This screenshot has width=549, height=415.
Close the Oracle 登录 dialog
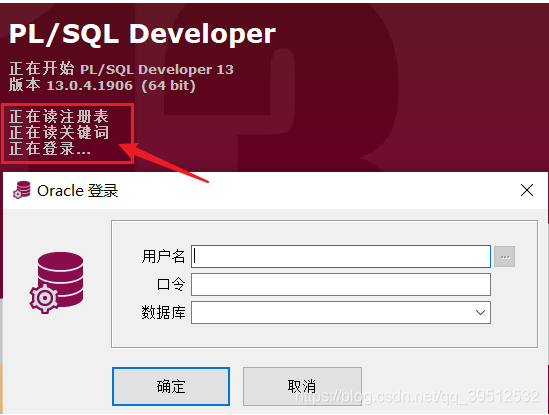[x=527, y=191]
